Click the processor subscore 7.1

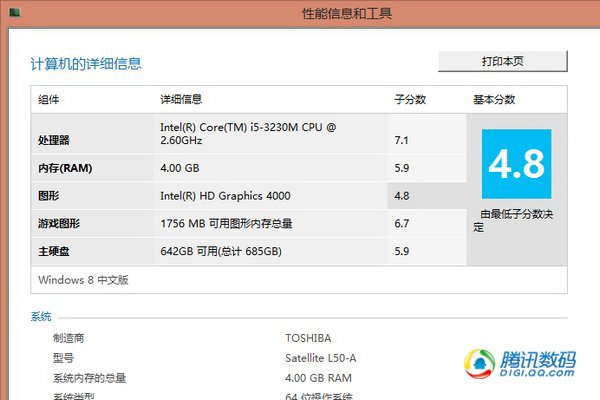tap(401, 140)
